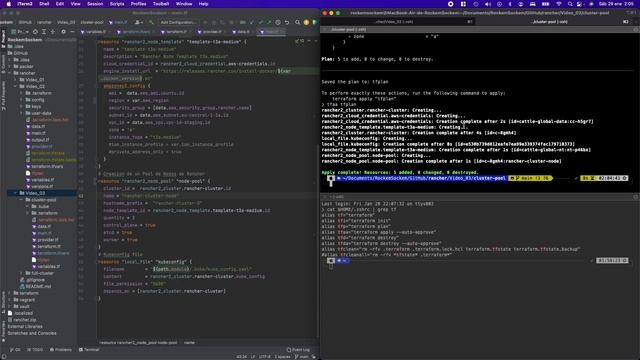Open the iTerm2 application menu
Screen dimensions: 640x360
[25, 4]
